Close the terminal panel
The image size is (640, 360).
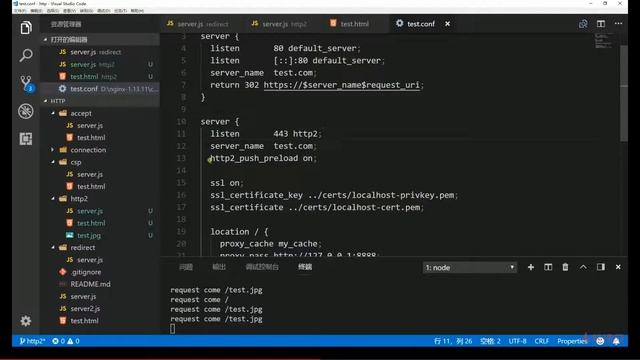[618, 267]
